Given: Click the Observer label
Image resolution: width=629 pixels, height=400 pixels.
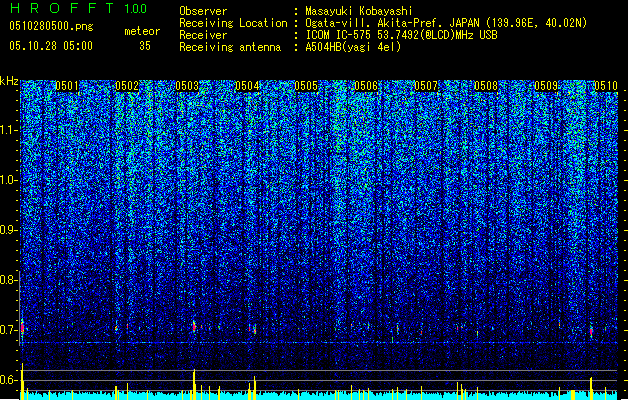Looking at the screenshot, I should 203,11.
